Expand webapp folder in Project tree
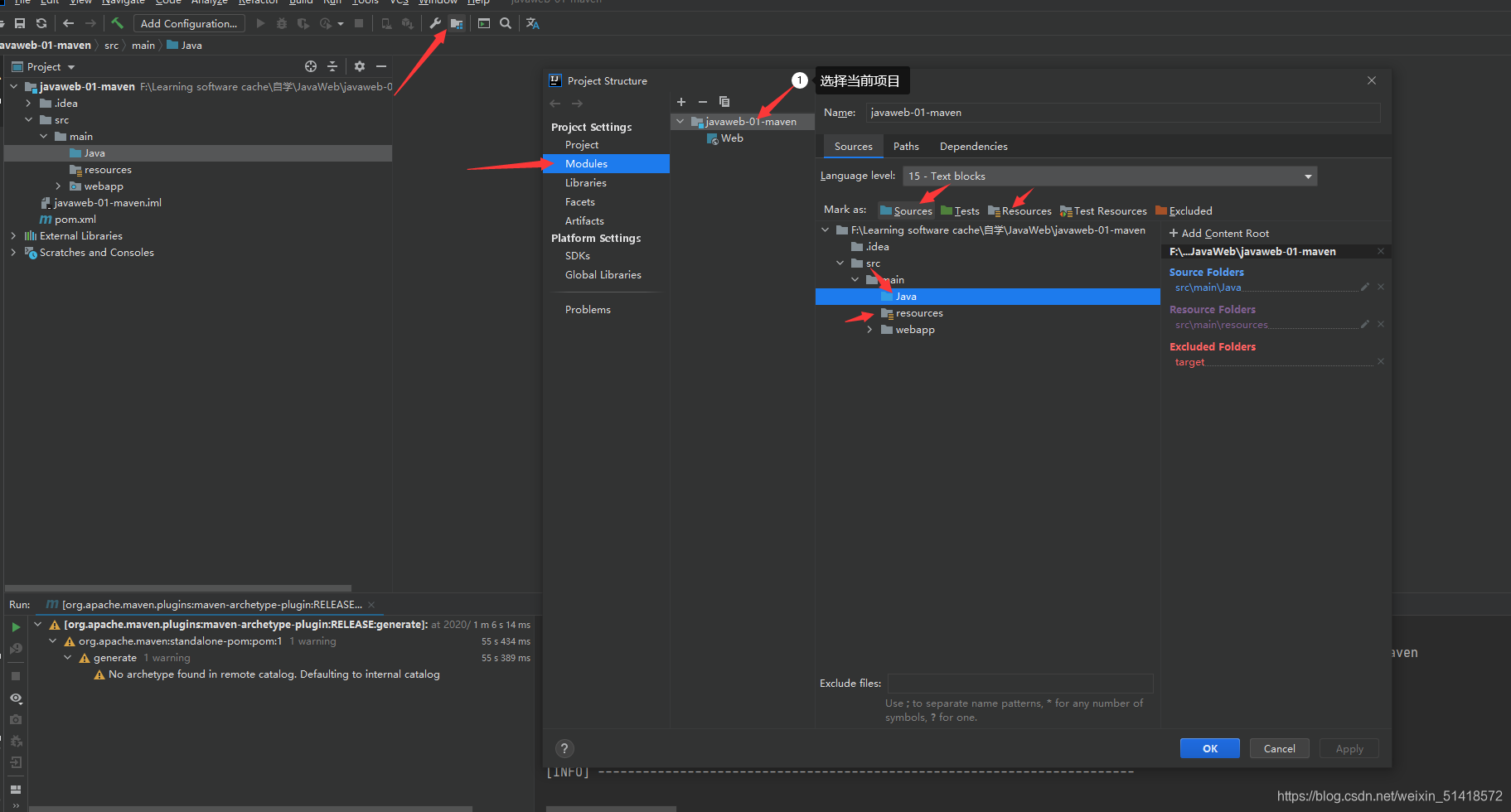Image resolution: width=1511 pixels, height=812 pixels. 59,186
